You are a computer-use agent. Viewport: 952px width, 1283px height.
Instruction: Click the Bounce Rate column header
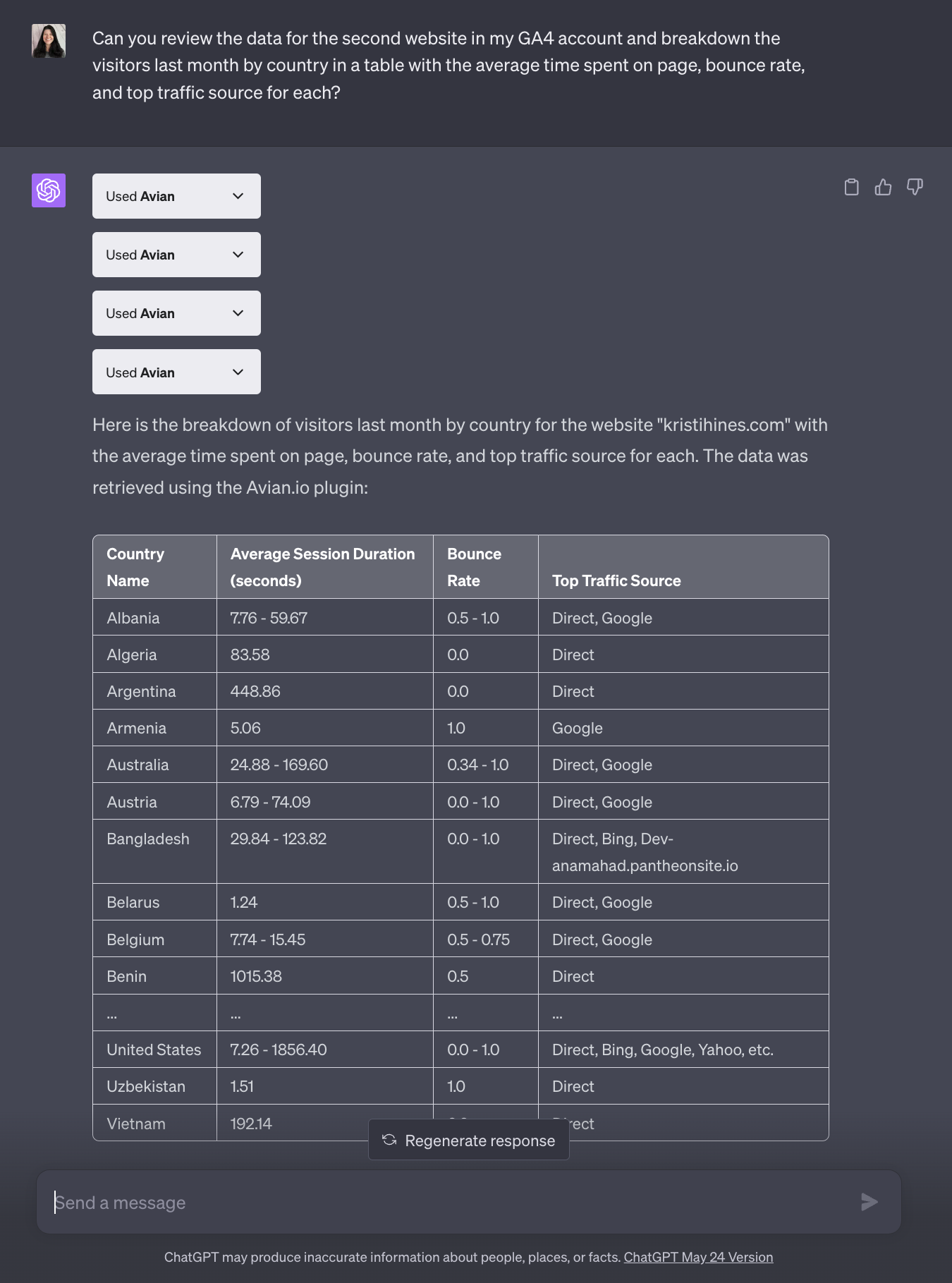click(x=474, y=567)
